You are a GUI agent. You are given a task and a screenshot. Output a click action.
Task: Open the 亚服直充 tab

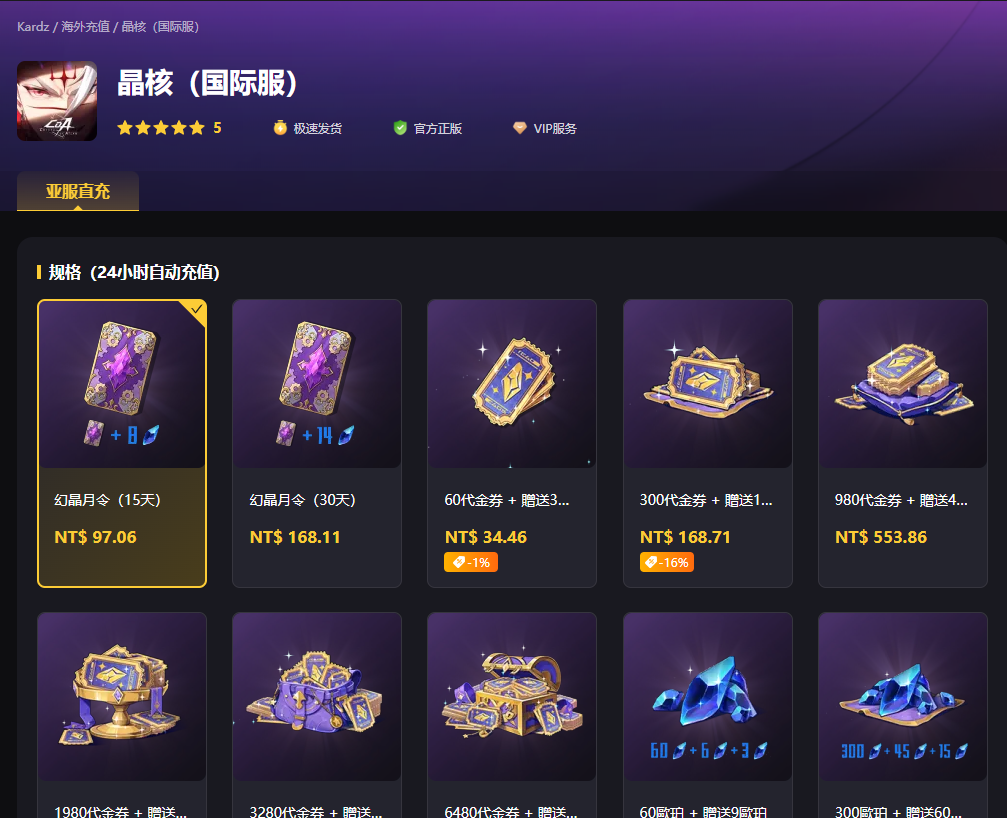[78, 191]
